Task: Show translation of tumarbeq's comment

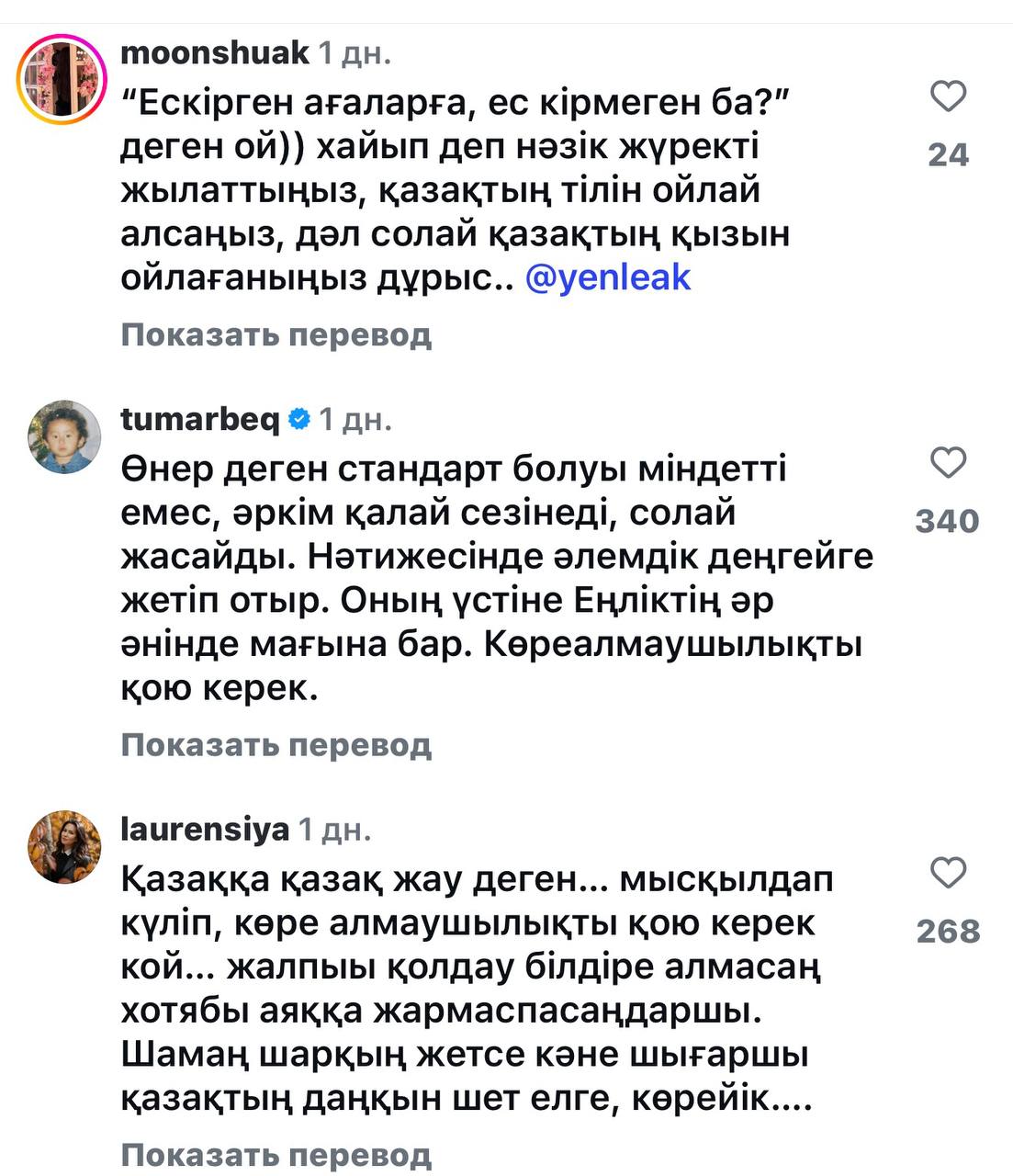Action: click(x=276, y=745)
